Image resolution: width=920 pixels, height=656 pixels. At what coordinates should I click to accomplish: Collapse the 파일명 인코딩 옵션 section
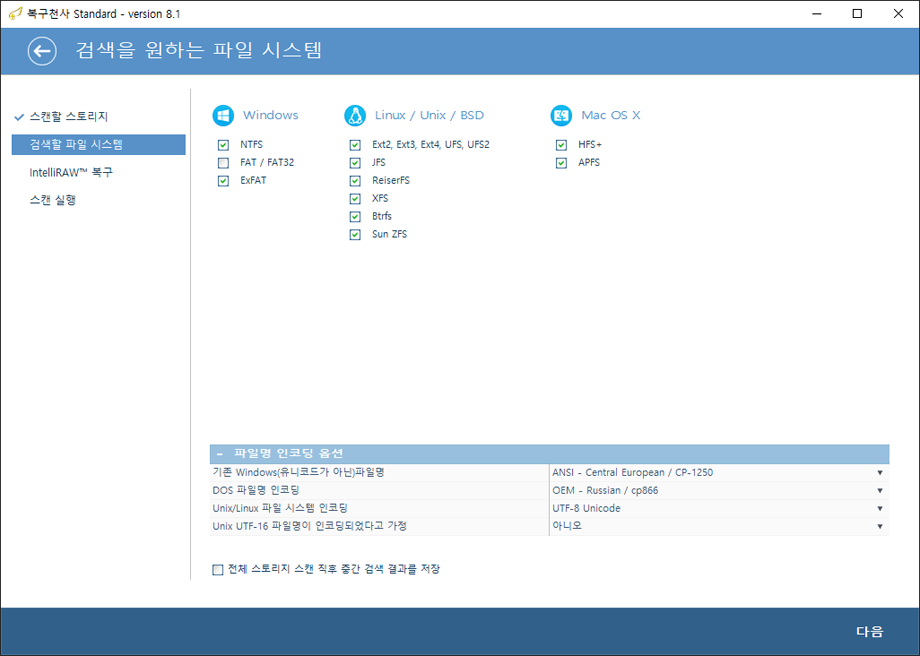(219, 454)
